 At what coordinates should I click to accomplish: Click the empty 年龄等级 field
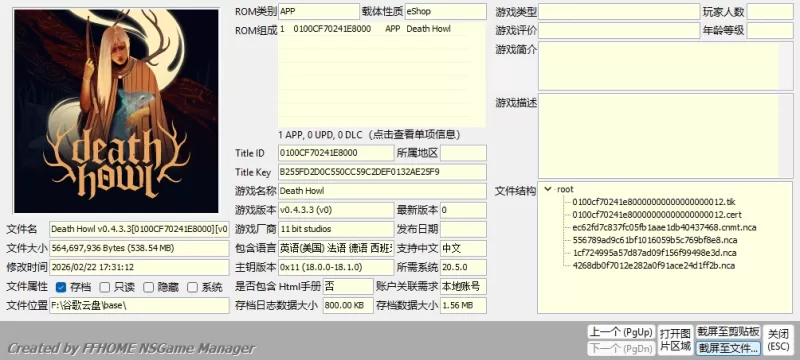(x=770, y=30)
